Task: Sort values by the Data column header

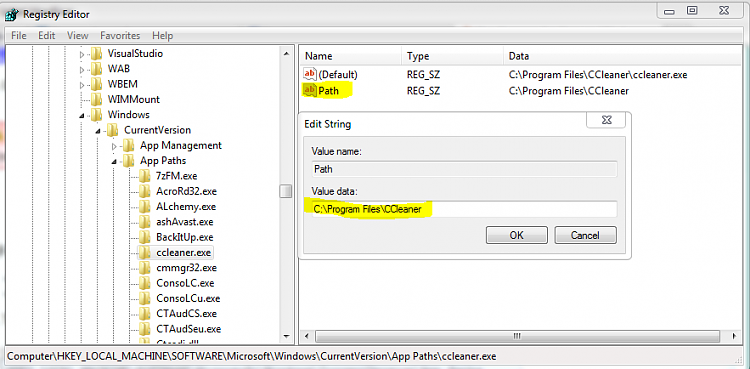Action: 623,56
